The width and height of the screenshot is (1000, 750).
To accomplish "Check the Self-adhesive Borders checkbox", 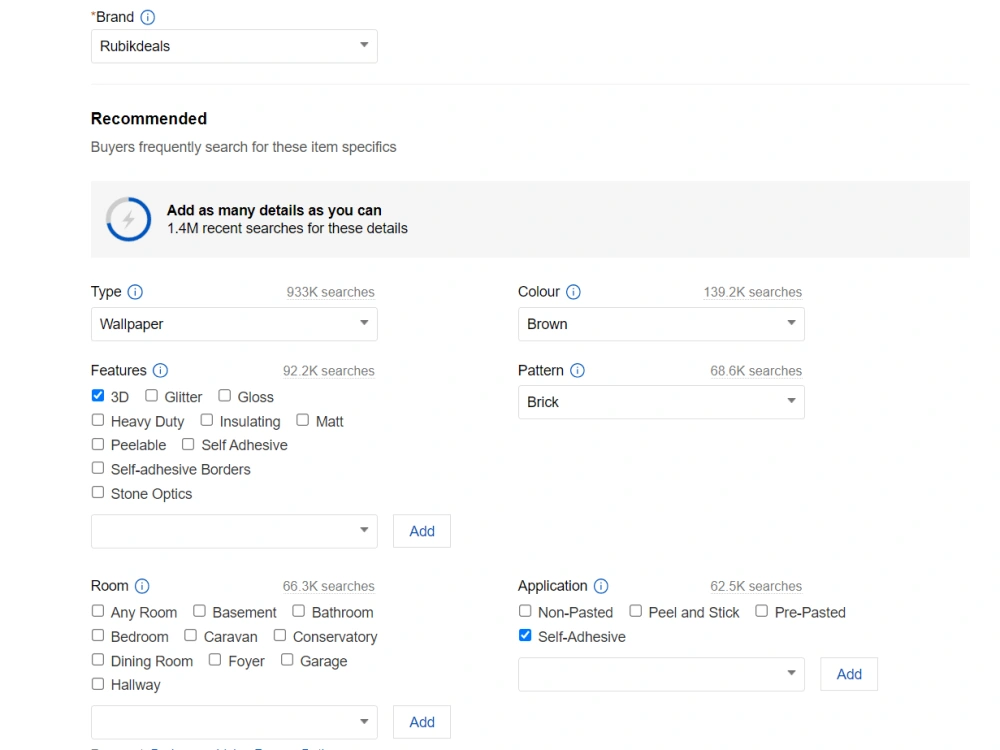I will pos(98,468).
